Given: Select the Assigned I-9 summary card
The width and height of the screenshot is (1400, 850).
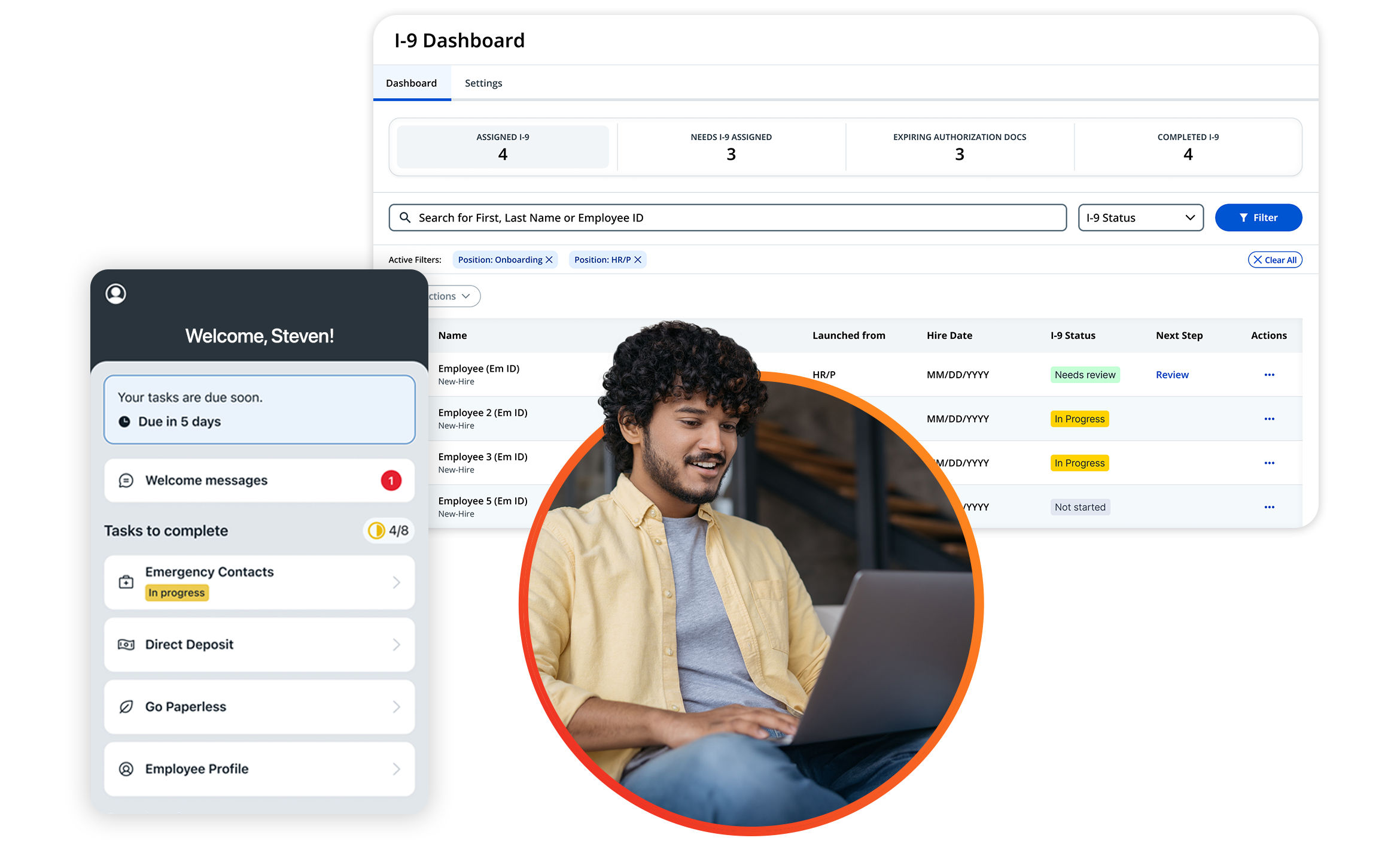Looking at the screenshot, I should pyautogui.click(x=503, y=147).
